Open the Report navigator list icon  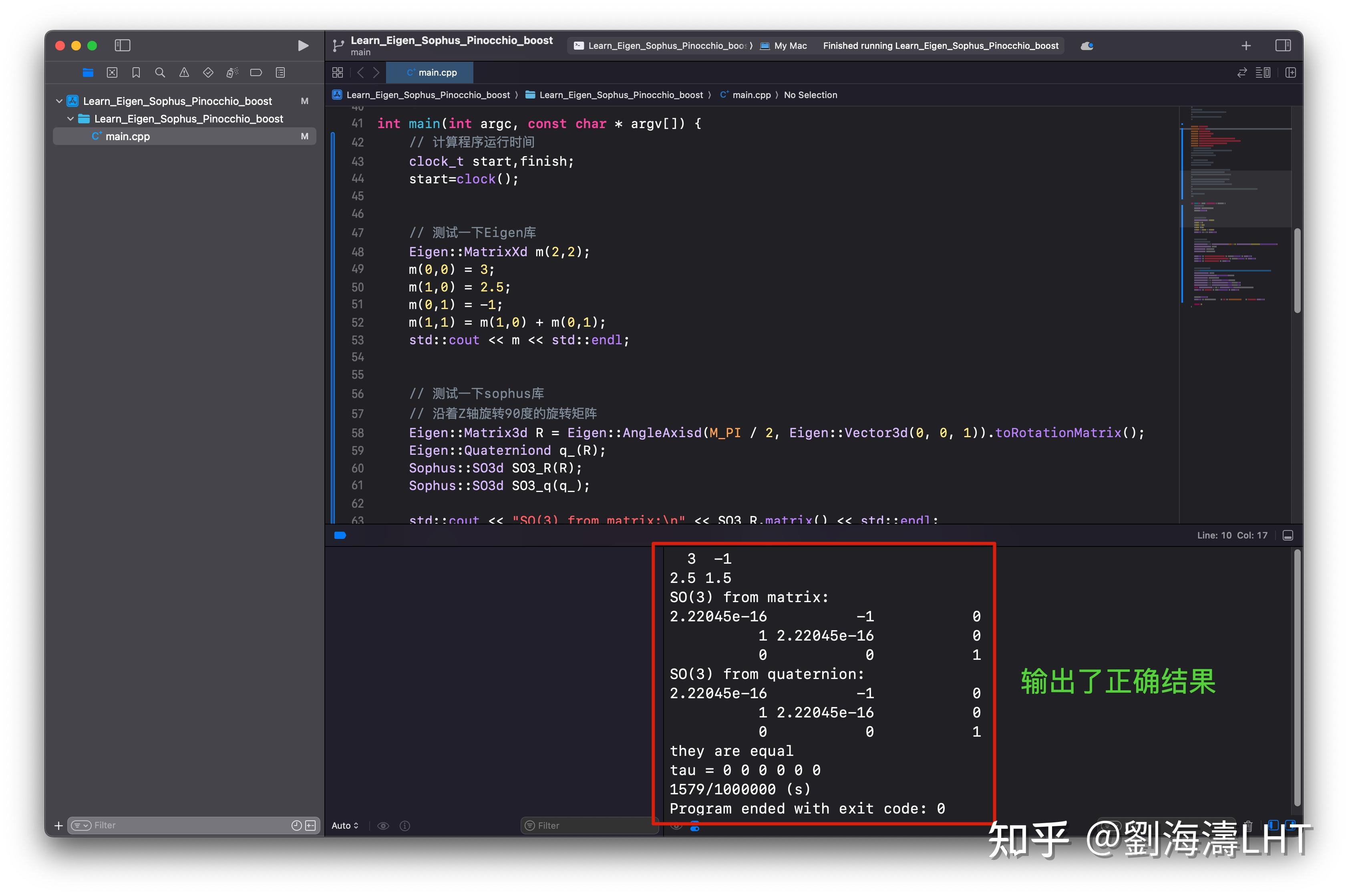(x=280, y=72)
